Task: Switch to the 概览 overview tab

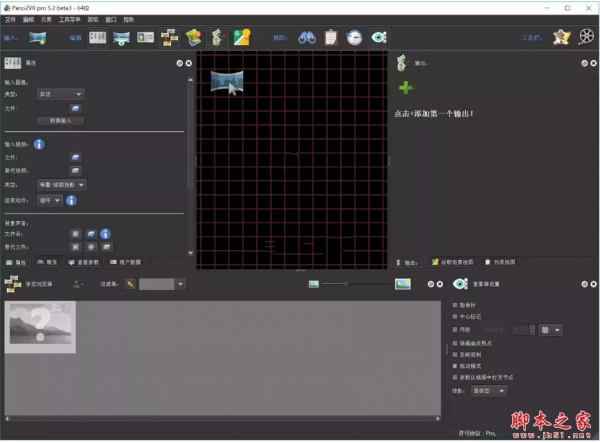Action: (x=47, y=262)
